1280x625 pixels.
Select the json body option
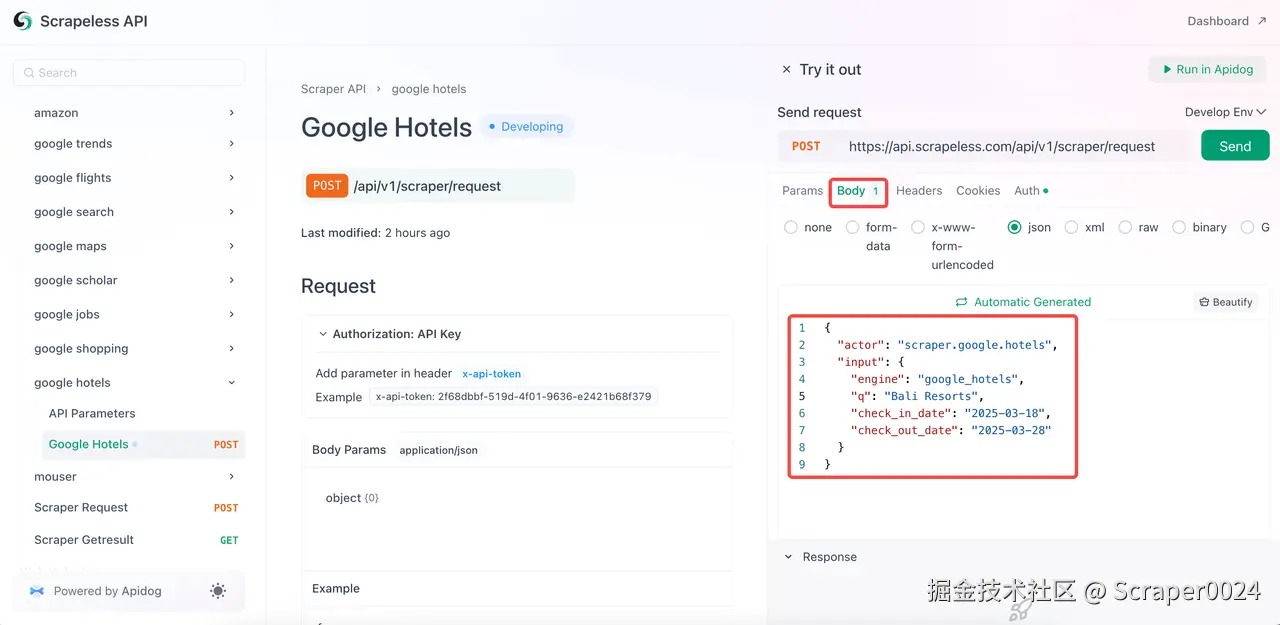coord(1015,227)
